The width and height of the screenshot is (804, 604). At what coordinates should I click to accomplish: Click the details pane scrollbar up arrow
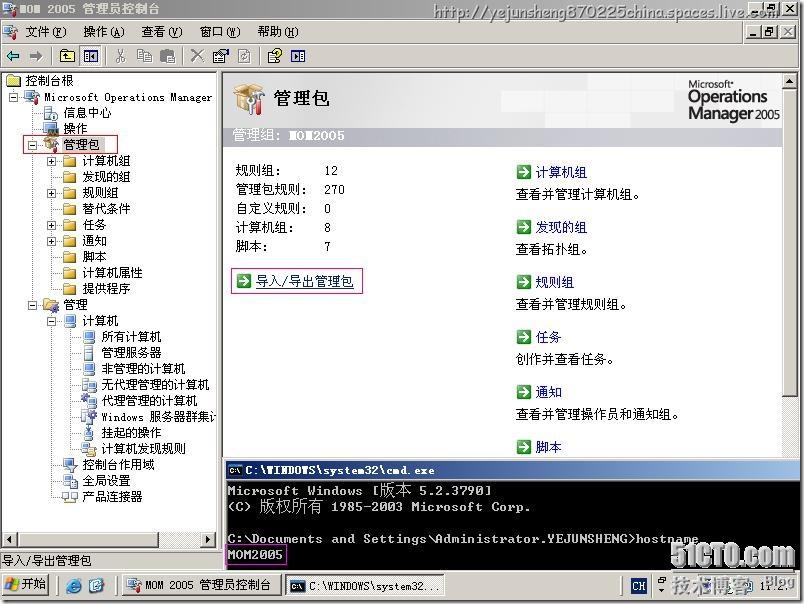790,80
